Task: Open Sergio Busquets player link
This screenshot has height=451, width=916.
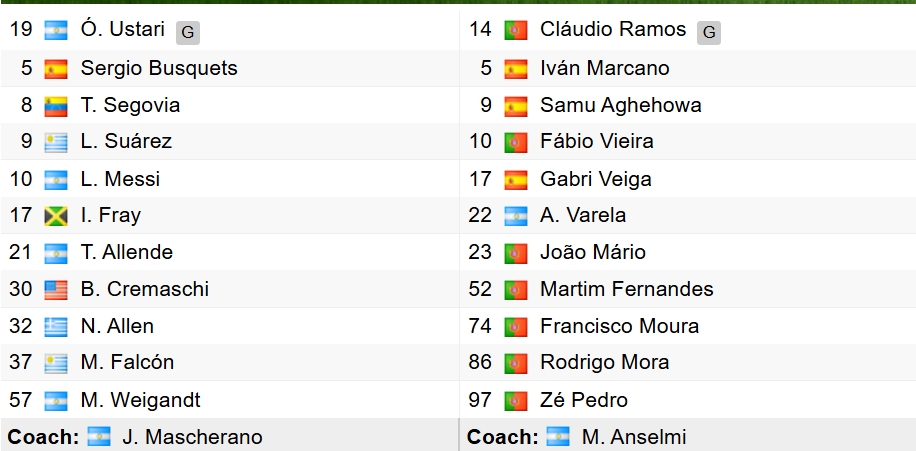Action: 159,68
